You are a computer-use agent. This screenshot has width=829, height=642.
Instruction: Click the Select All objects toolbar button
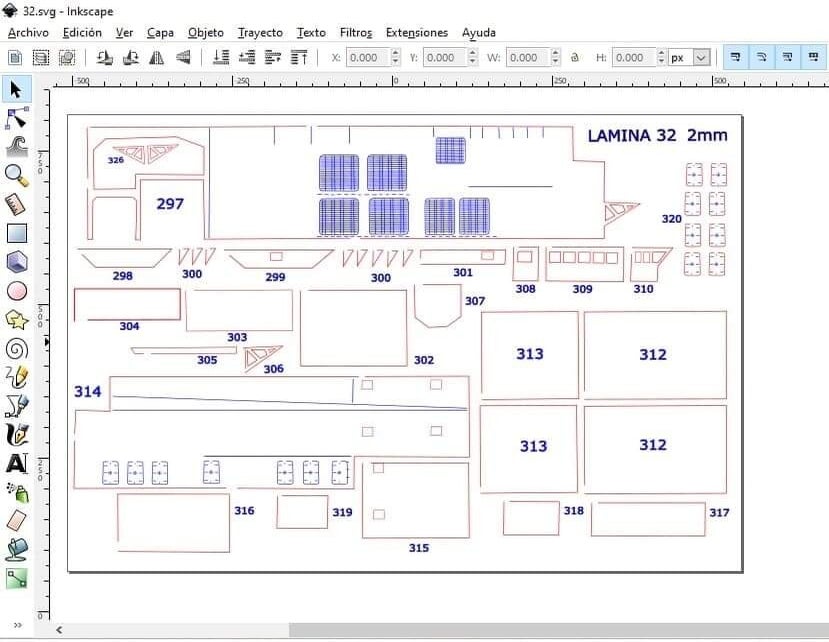(x=15, y=58)
